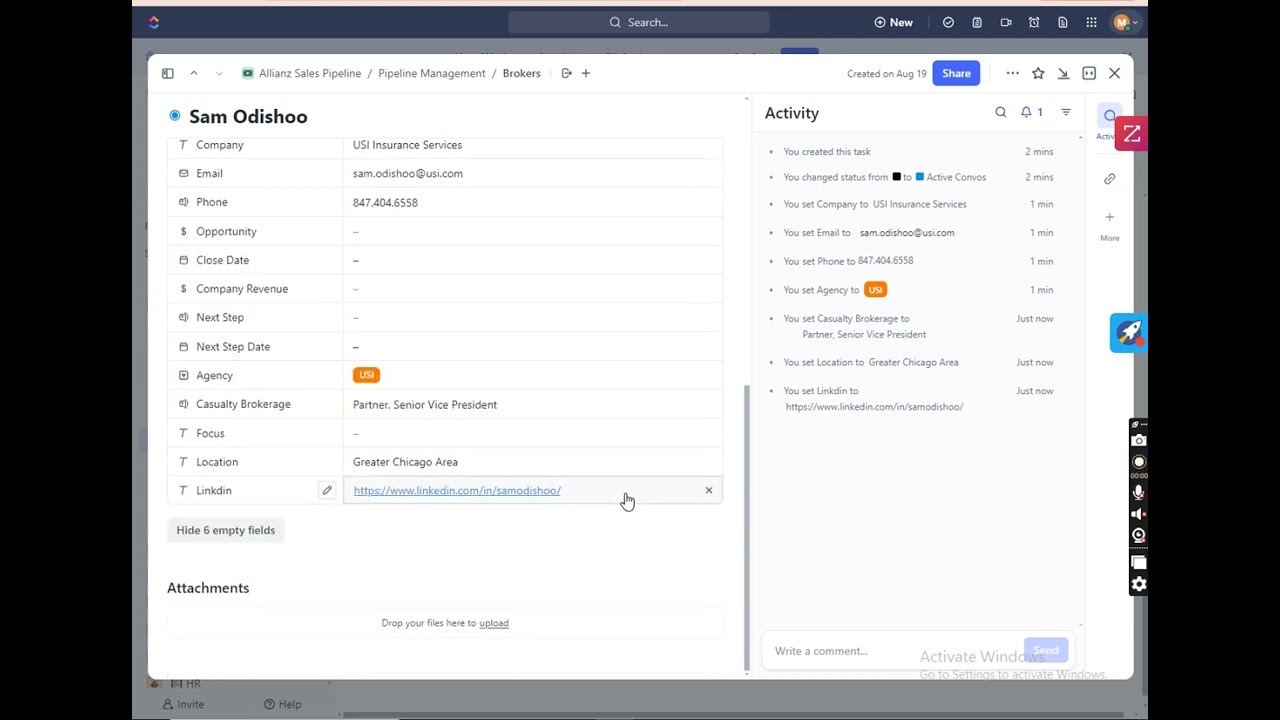The image size is (1280, 720).
Task: Click the USI Insurance Services company value
Action: point(407,145)
